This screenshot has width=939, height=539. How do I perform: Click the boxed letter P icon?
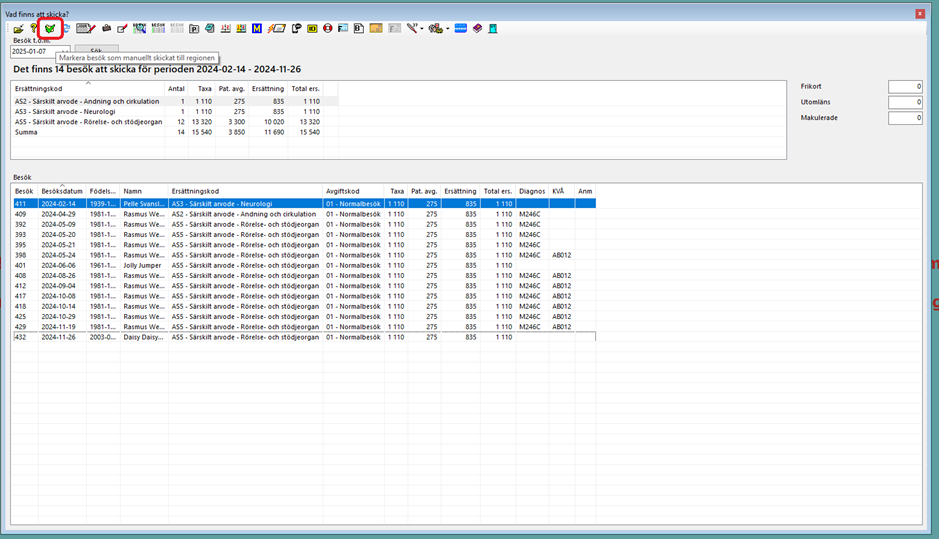(194, 29)
